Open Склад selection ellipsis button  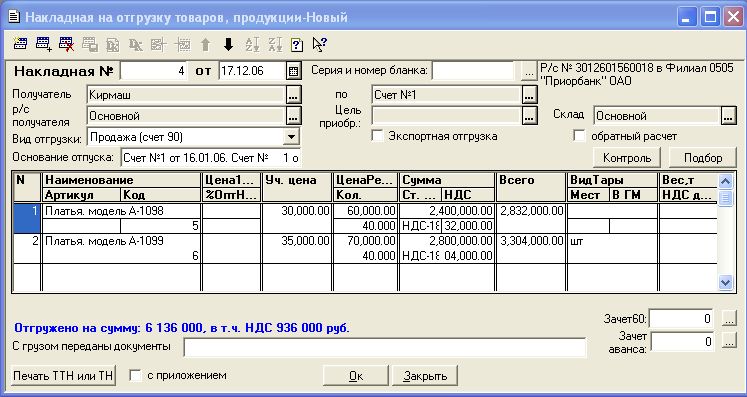728,115
